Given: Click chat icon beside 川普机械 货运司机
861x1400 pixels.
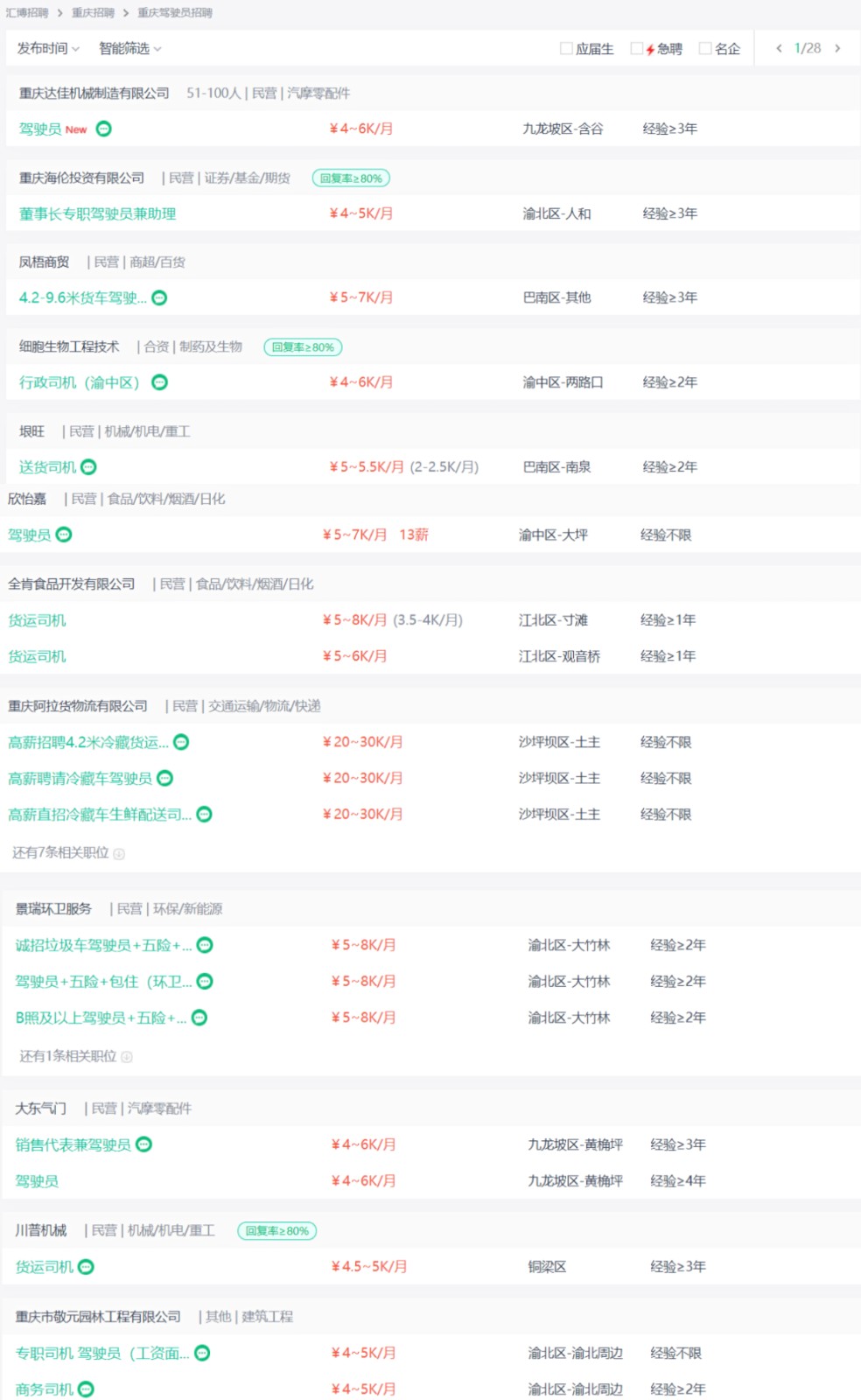Looking at the screenshot, I should point(86,1267).
